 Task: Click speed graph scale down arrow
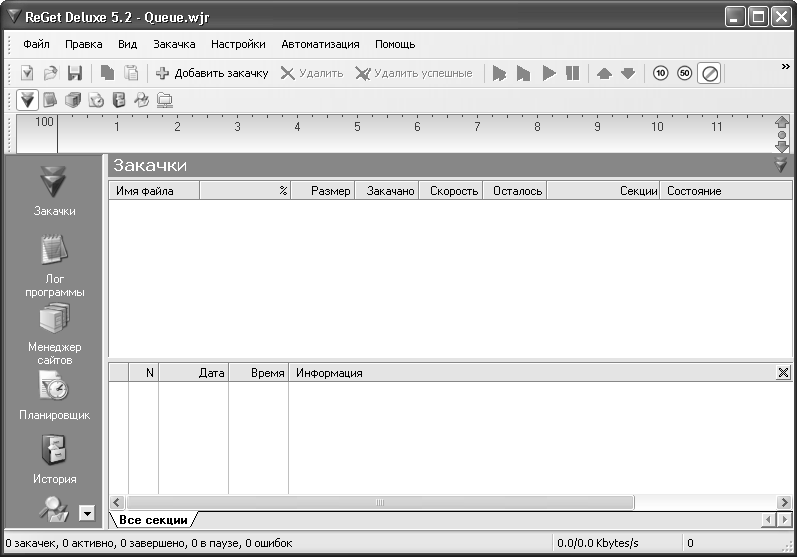782,147
